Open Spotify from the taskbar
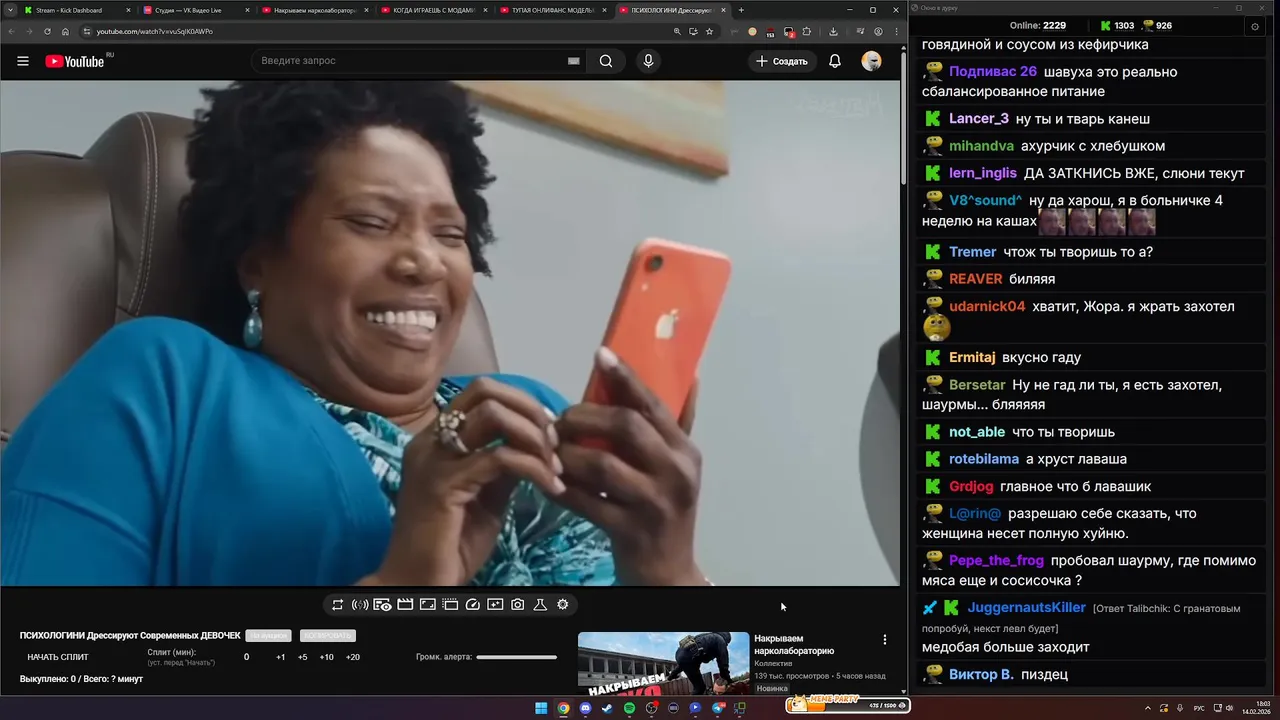Screen dimensions: 1280x720 629,708
